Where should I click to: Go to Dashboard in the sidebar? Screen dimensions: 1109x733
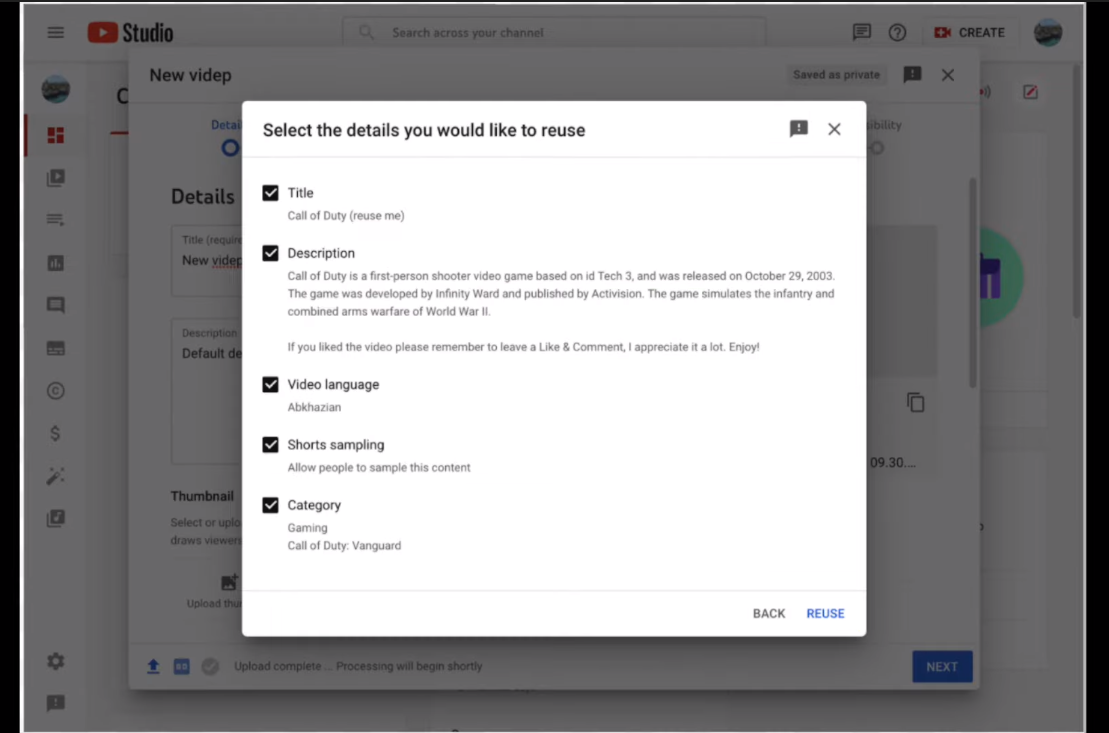point(55,135)
